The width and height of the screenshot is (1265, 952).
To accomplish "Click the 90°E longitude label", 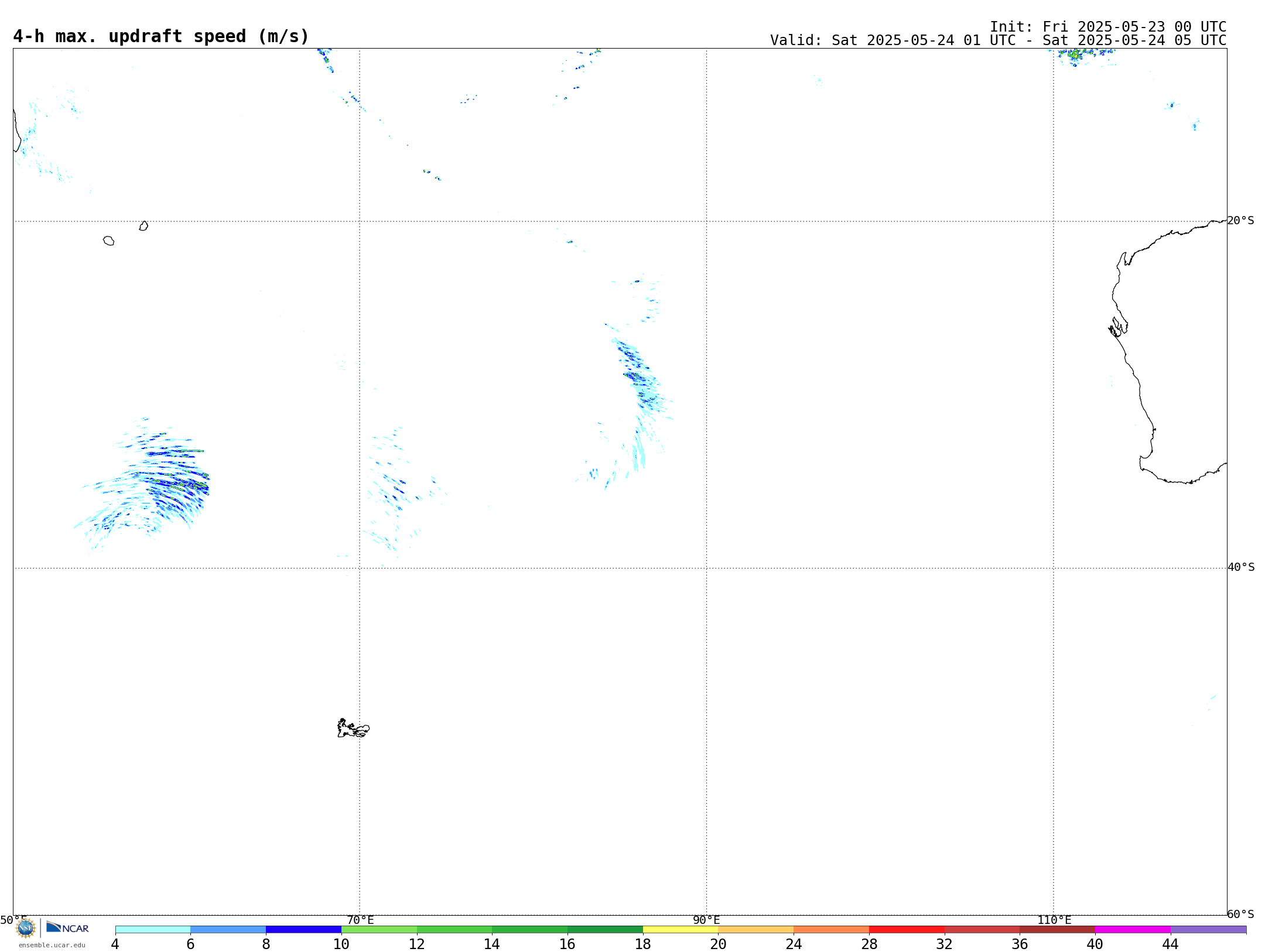I will [x=706, y=920].
